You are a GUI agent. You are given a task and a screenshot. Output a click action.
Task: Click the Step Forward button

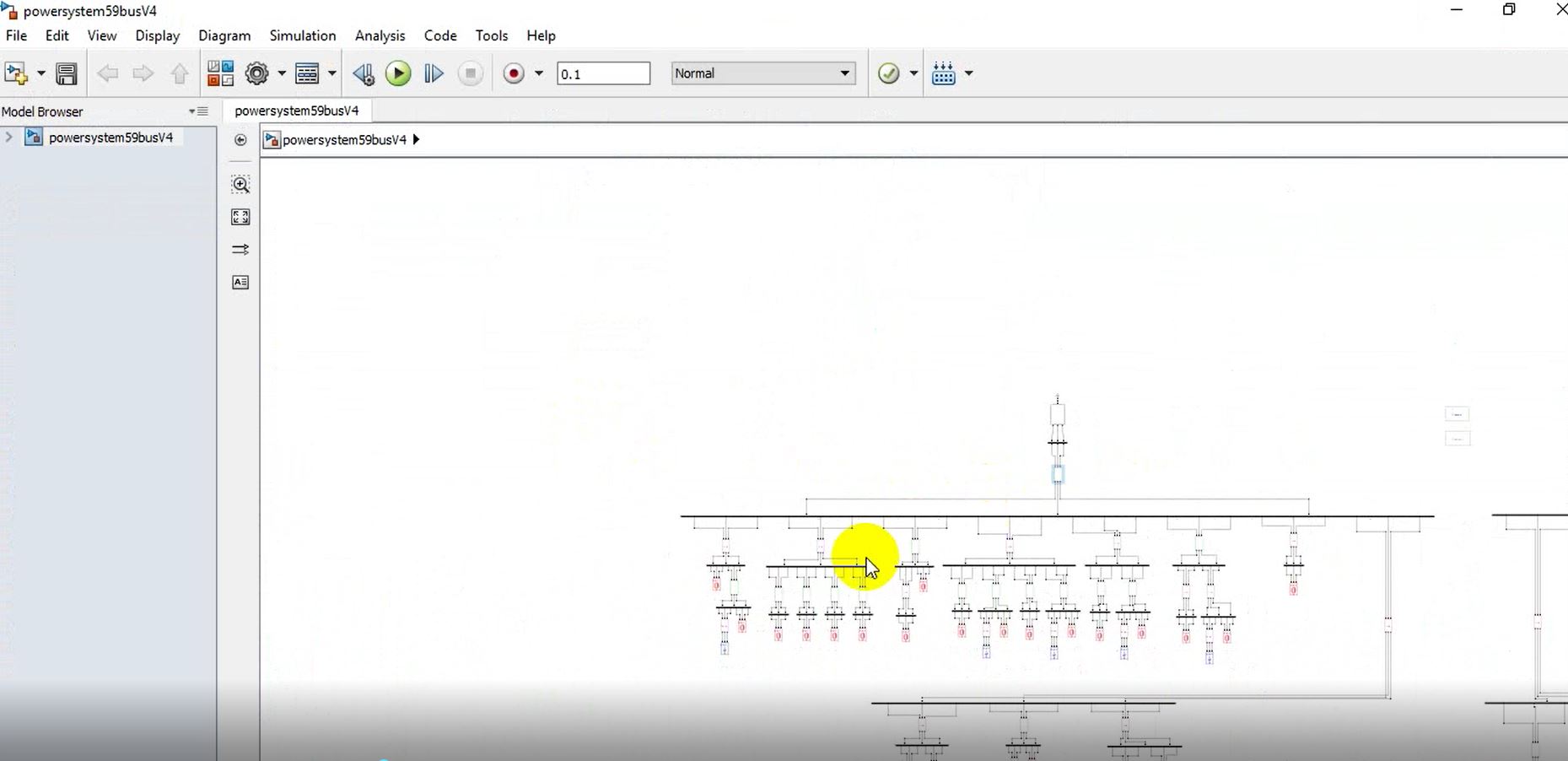(x=434, y=73)
